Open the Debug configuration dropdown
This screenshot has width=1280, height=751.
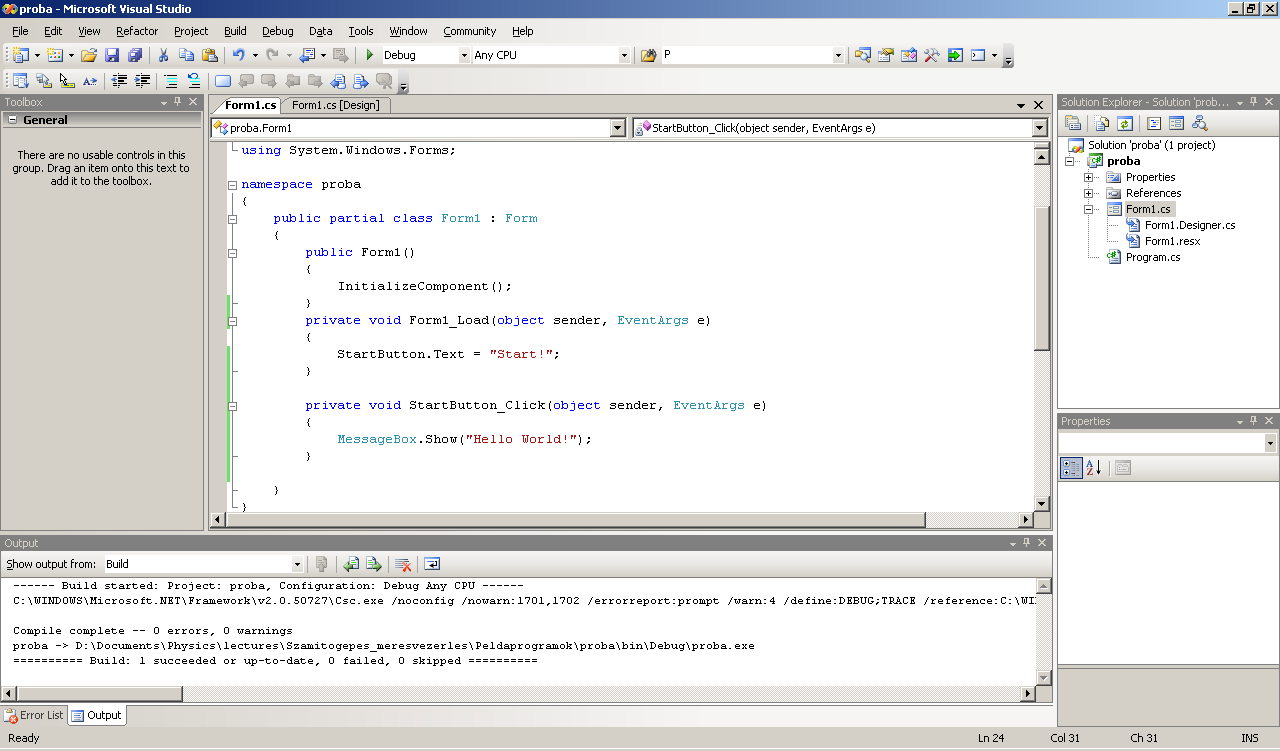464,56
